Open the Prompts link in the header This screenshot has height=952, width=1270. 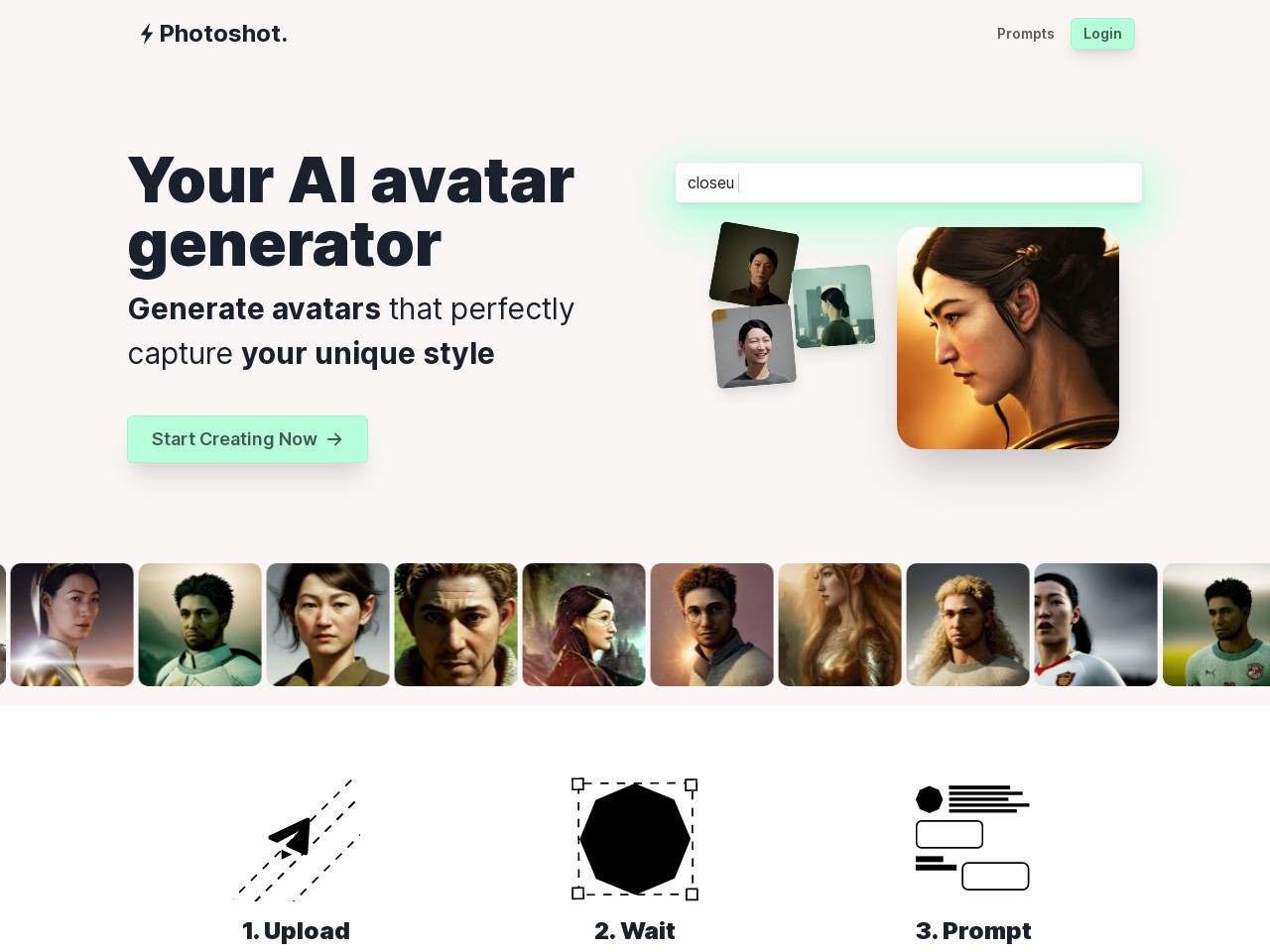coord(1026,34)
